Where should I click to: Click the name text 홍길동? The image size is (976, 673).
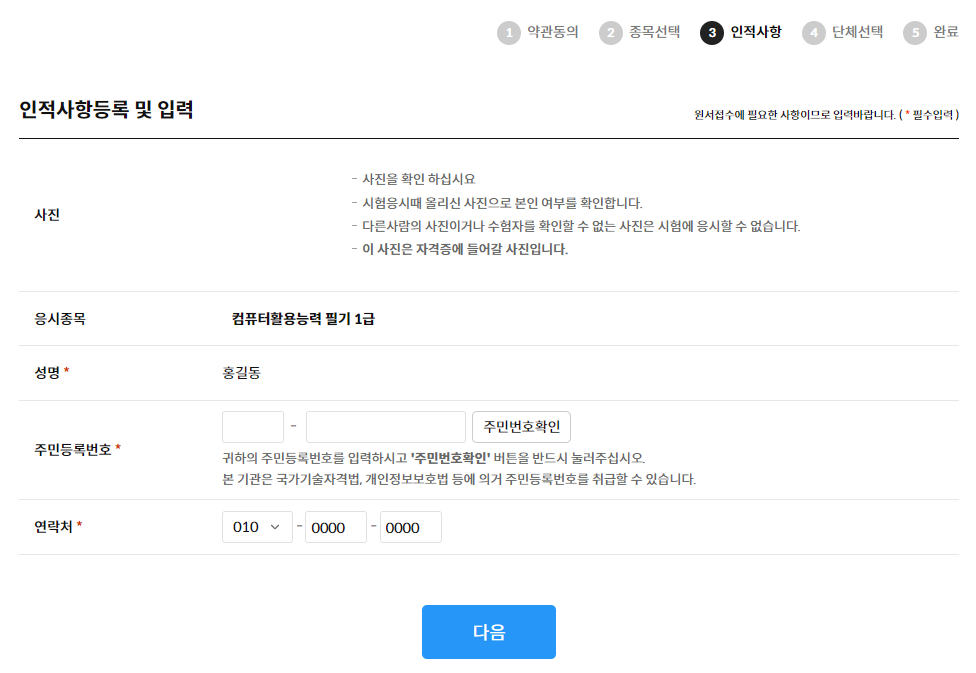pyautogui.click(x=241, y=373)
